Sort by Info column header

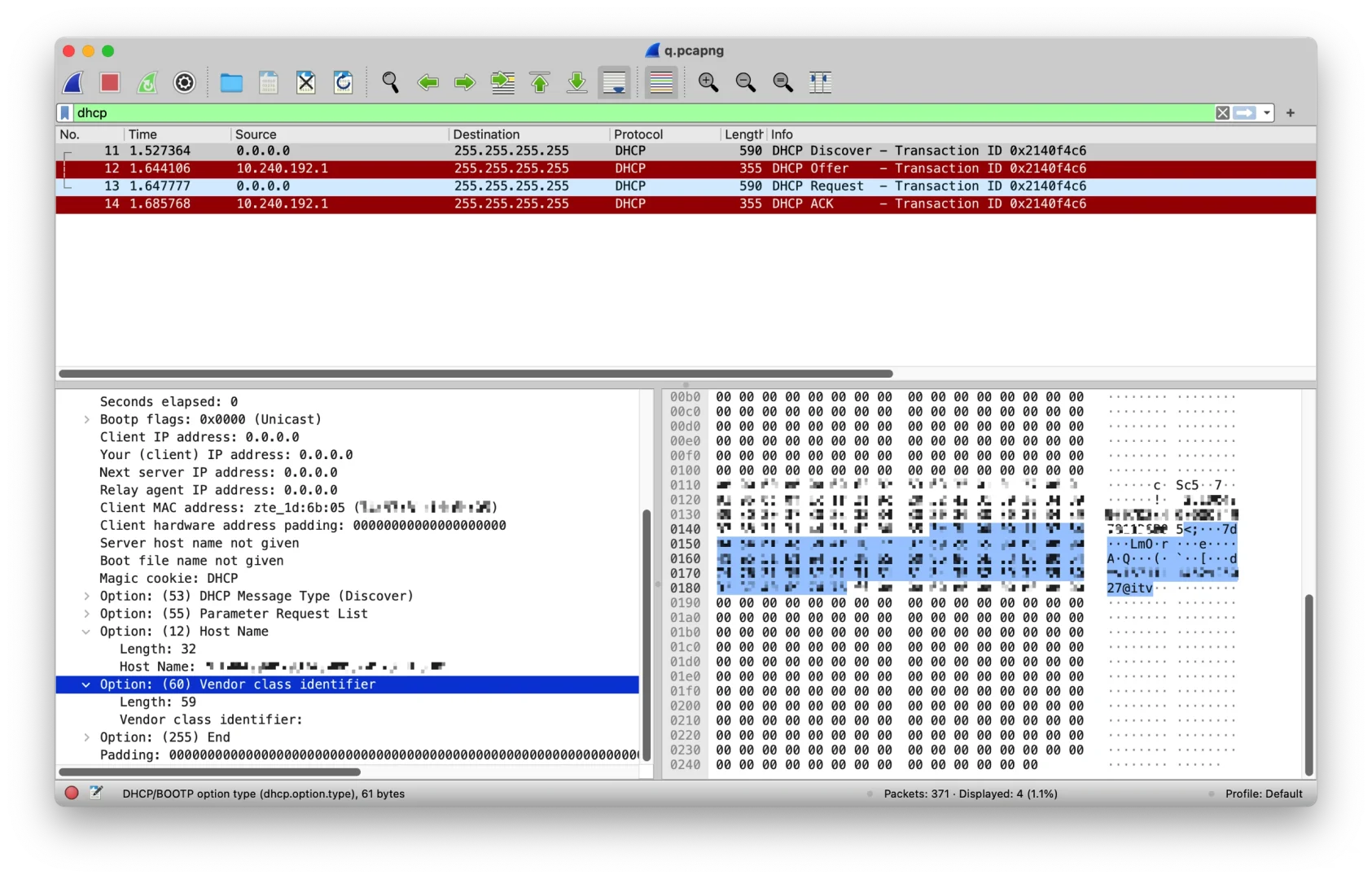pos(1041,134)
